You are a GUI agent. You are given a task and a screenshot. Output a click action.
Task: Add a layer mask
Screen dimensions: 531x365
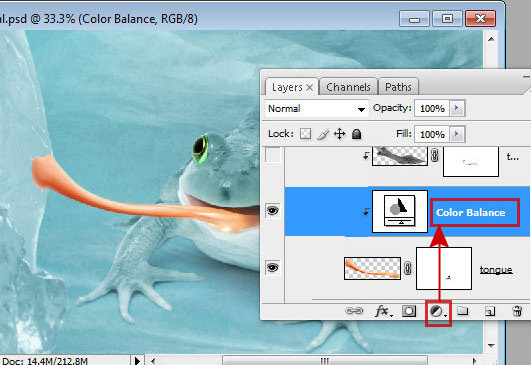tap(409, 311)
